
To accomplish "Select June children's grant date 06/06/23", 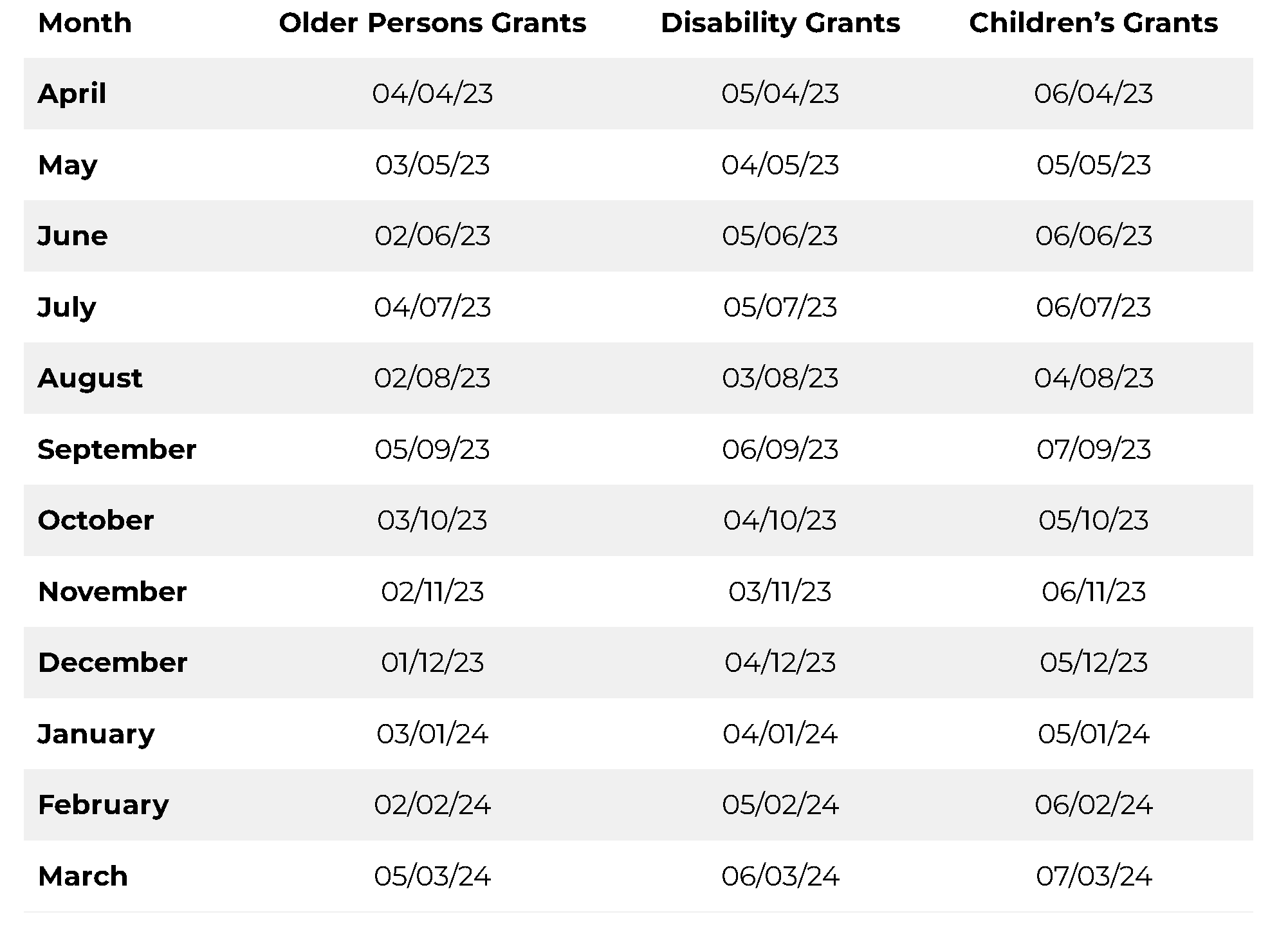I will click(1093, 236).
